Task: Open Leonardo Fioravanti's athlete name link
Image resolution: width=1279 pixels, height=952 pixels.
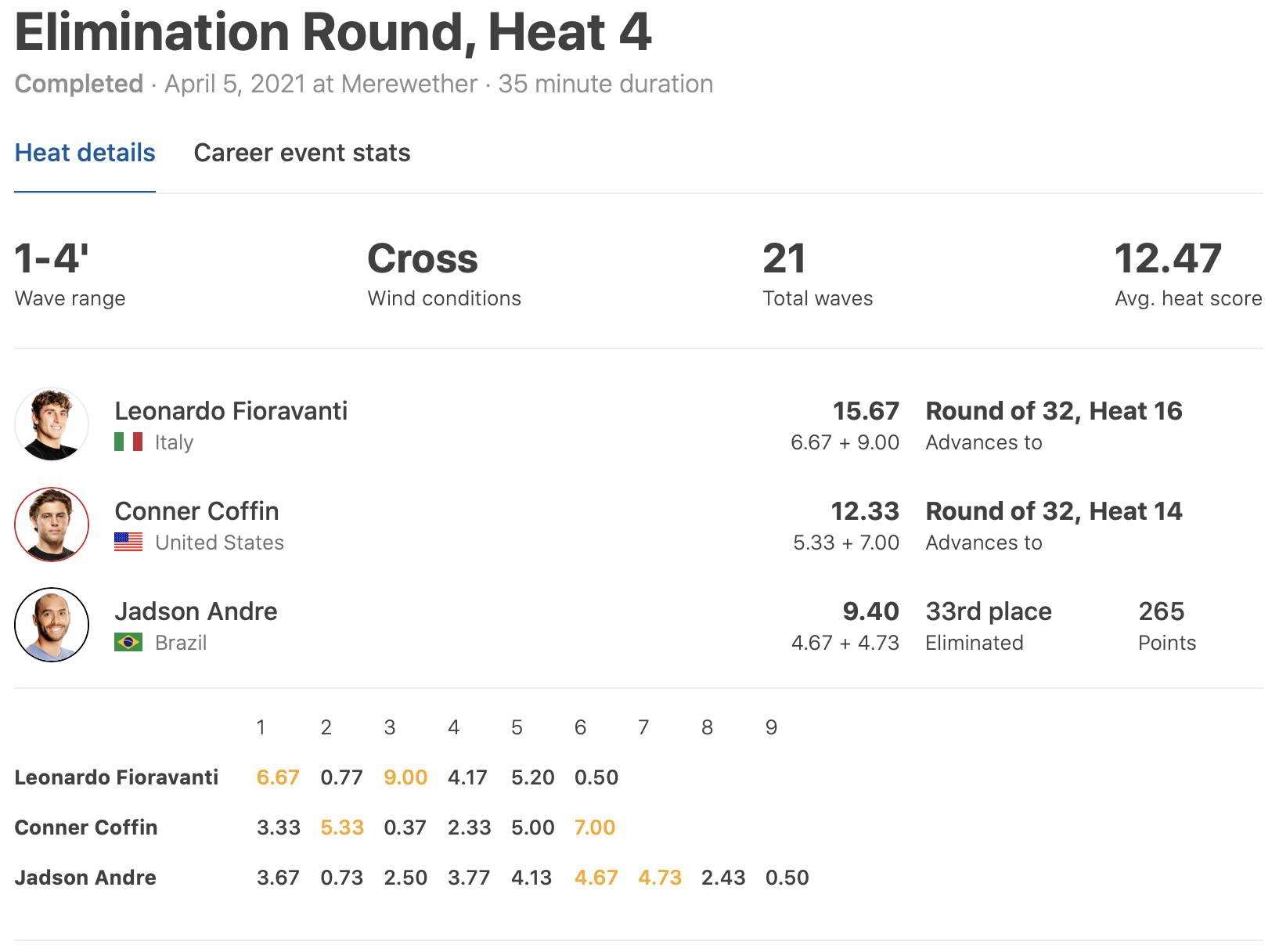Action: pyautogui.click(x=231, y=411)
